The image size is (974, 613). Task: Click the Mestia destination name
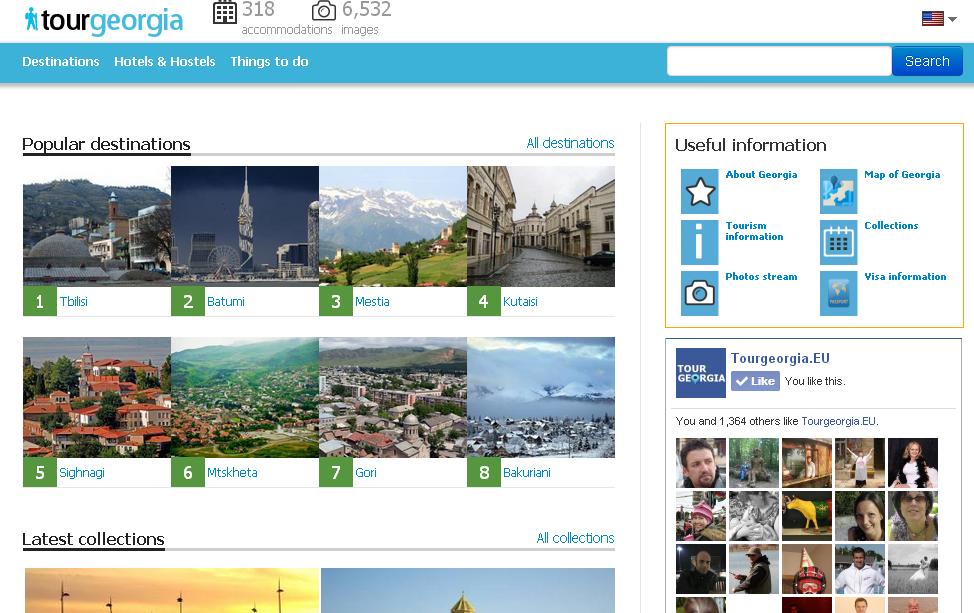click(372, 301)
